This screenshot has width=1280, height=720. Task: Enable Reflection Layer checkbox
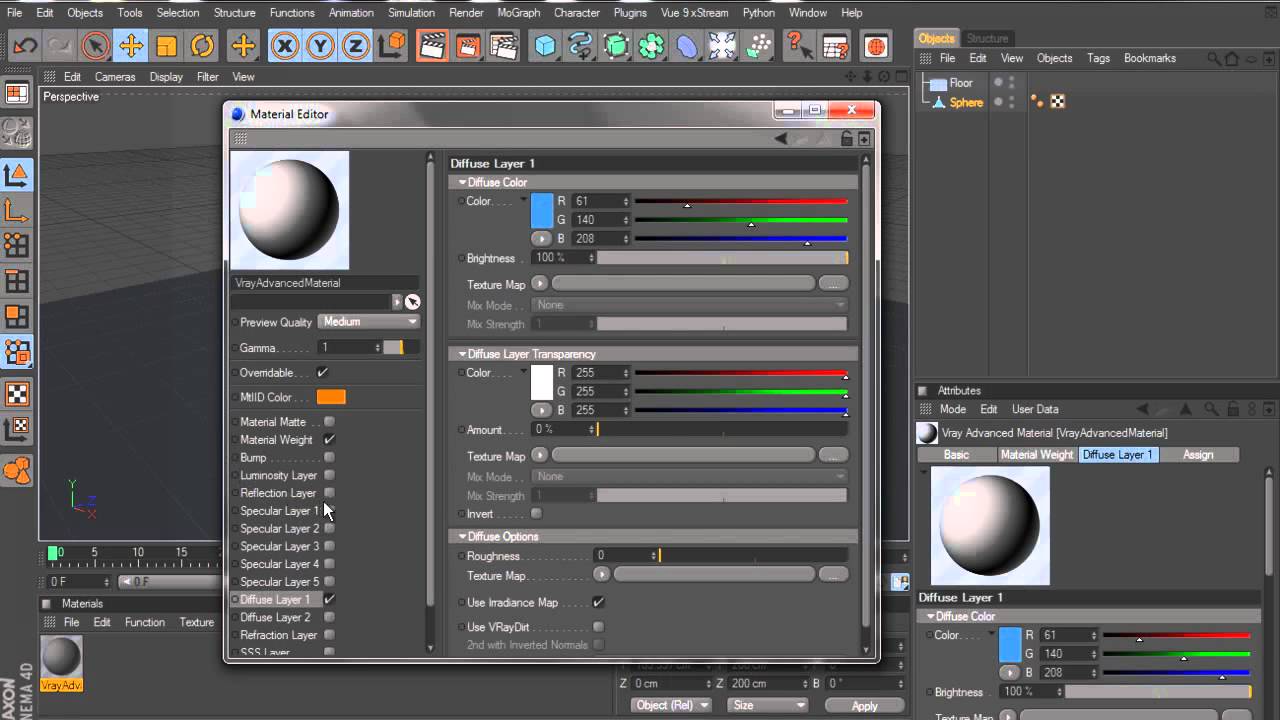coord(329,493)
